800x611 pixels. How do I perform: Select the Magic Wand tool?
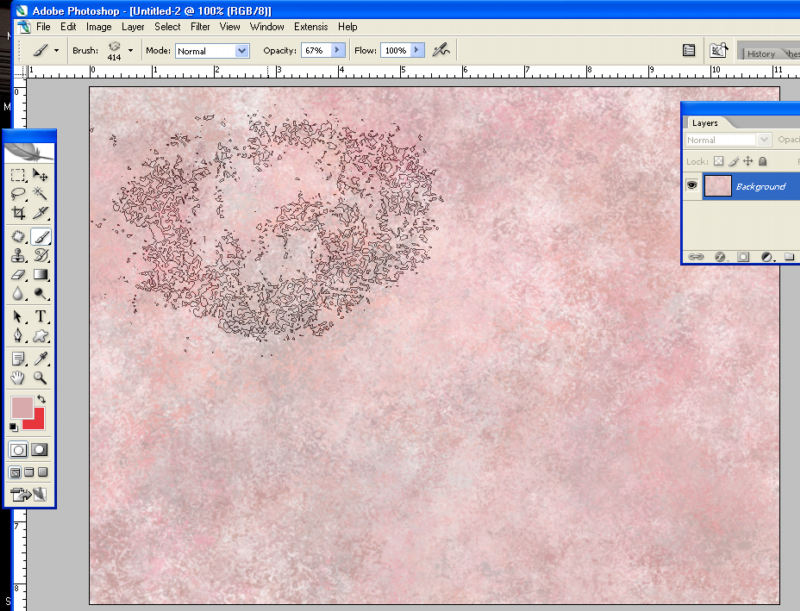(x=40, y=194)
